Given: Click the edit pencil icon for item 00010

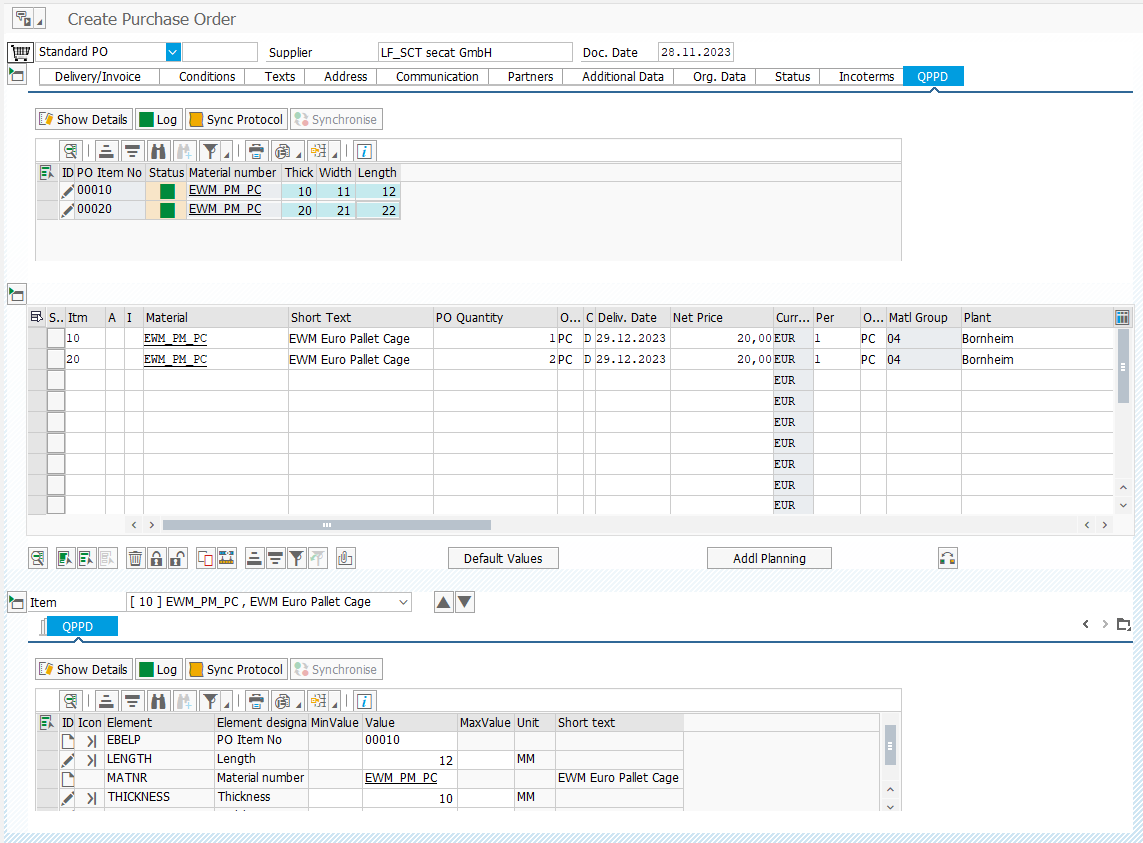Looking at the screenshot, I should pyautogui.click(x=68, y=191).
